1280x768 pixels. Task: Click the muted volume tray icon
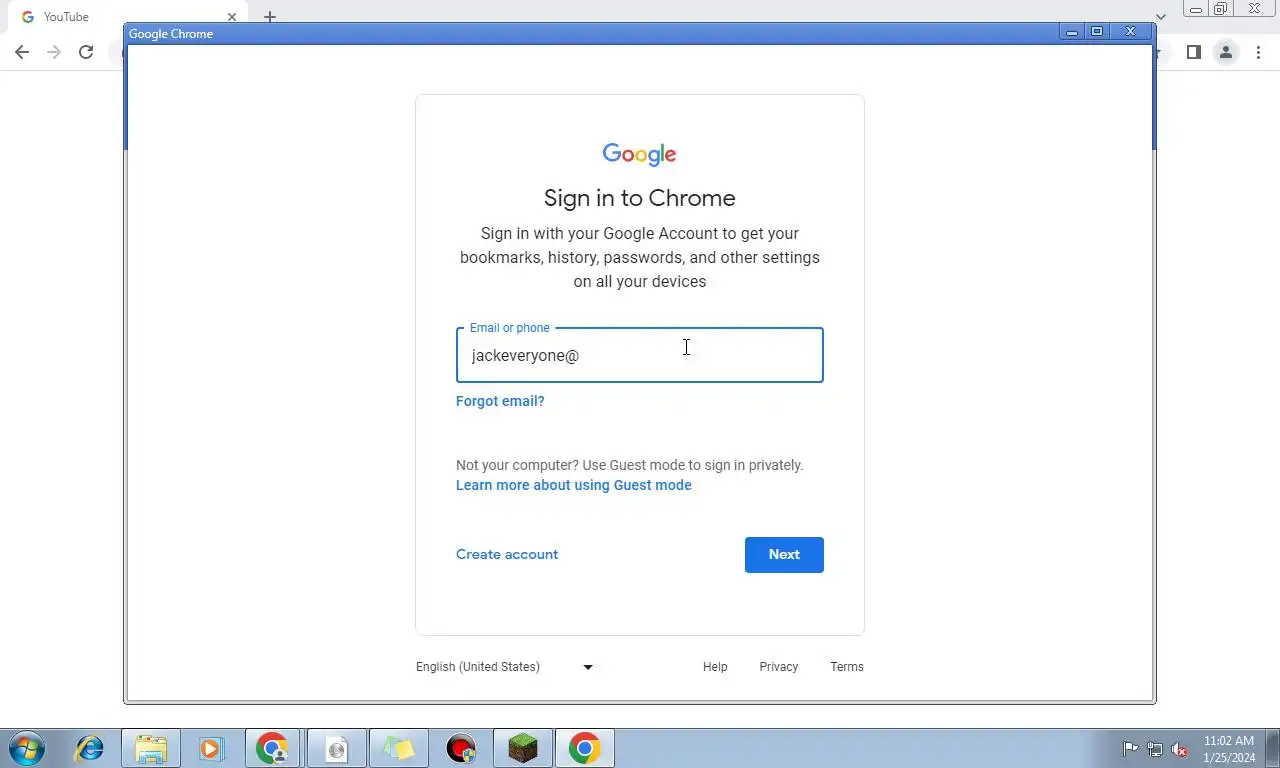(1179, 749)
